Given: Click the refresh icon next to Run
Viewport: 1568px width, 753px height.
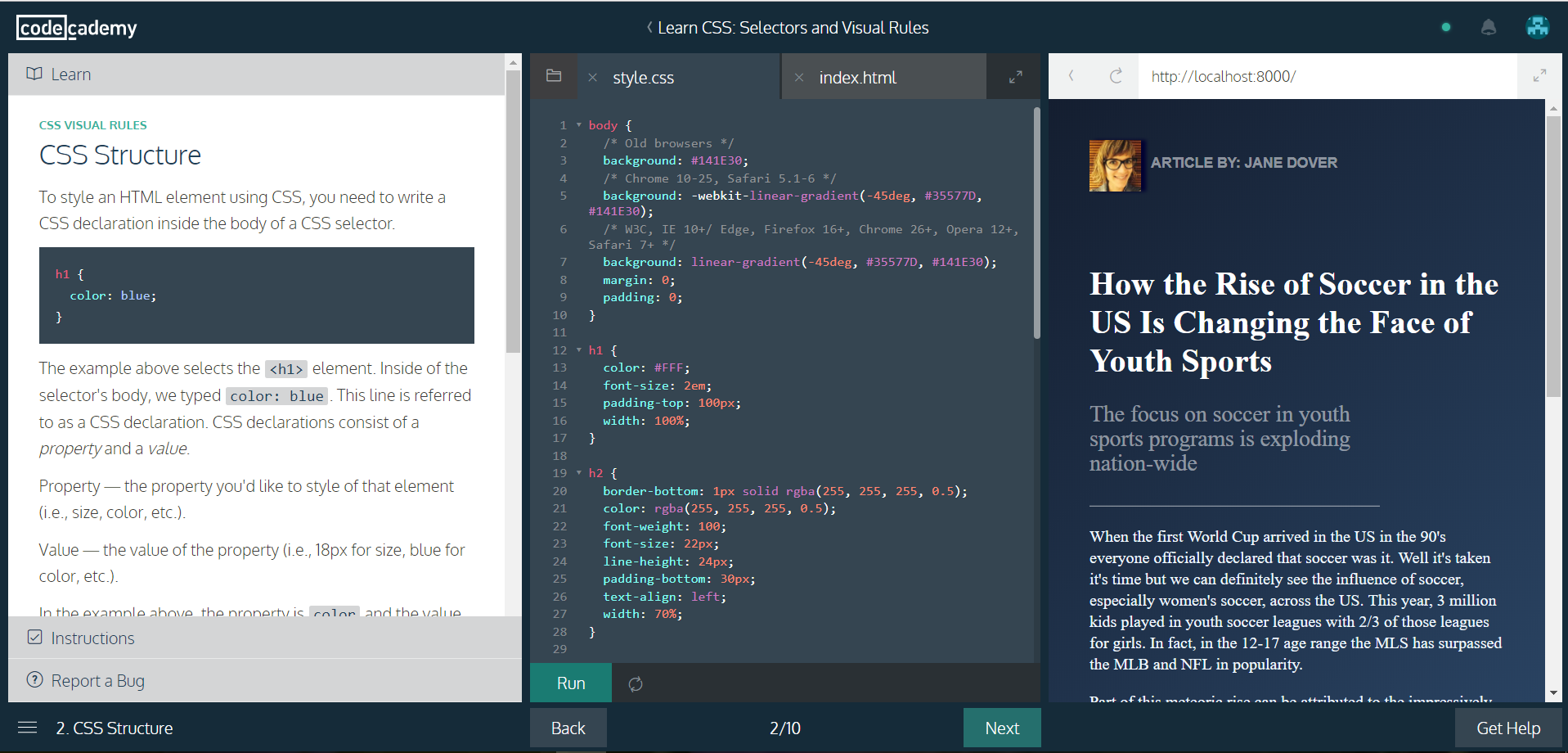Looking at the screenshot, I should 636,683.
